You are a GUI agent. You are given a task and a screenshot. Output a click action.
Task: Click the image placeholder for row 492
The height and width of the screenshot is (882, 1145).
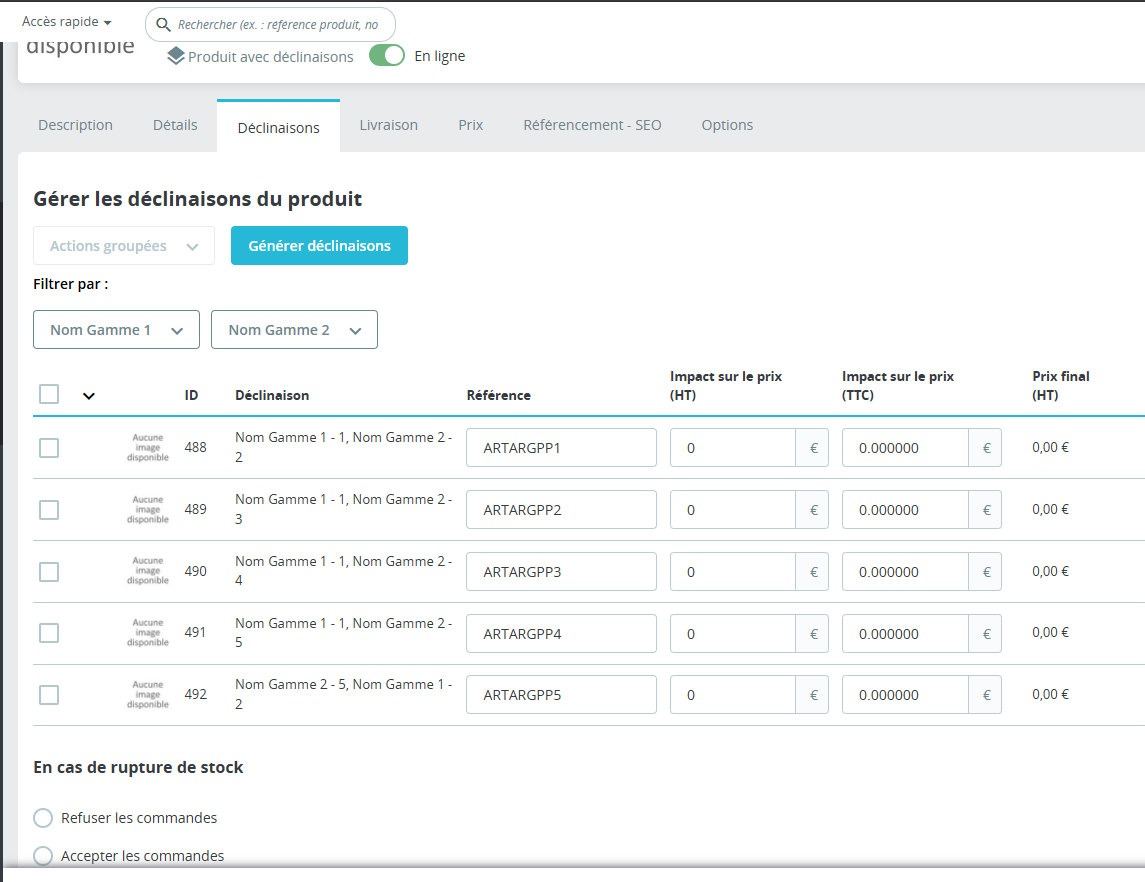point(148,694)
